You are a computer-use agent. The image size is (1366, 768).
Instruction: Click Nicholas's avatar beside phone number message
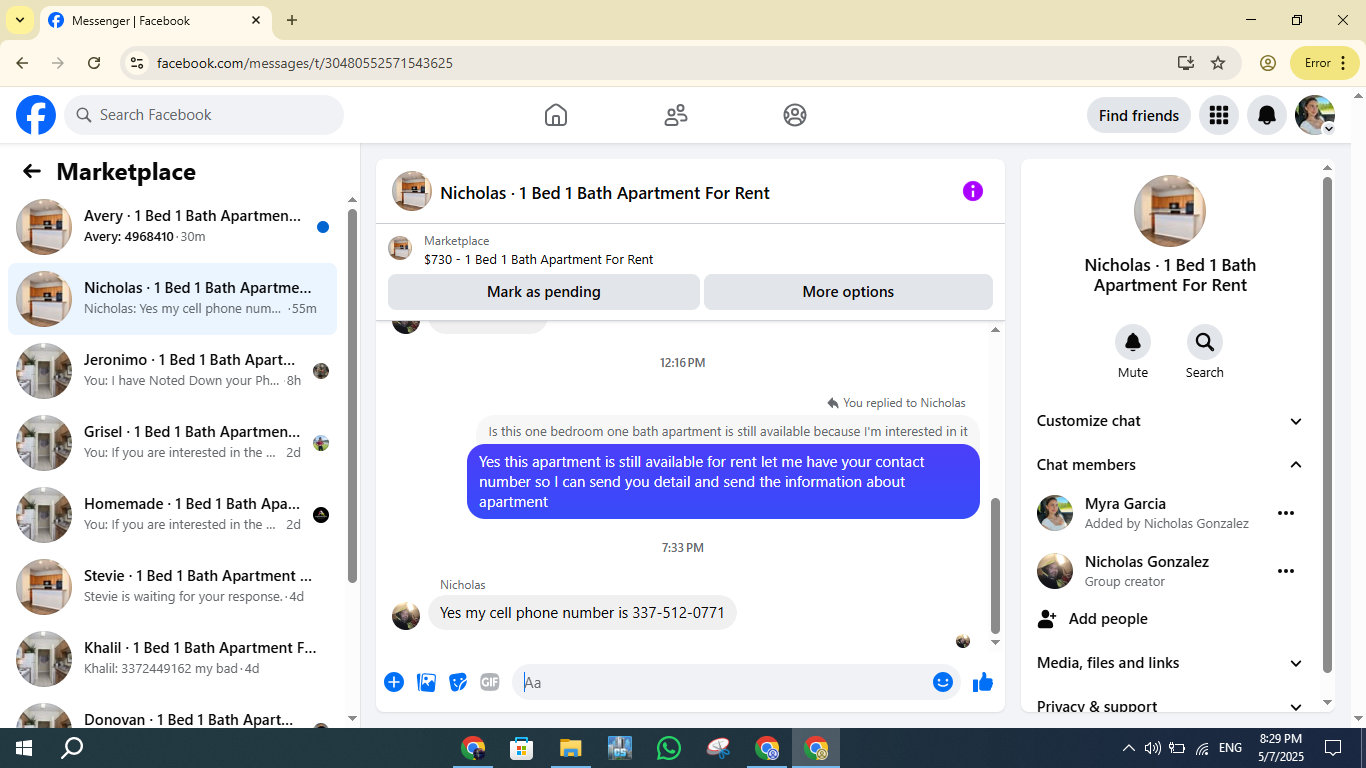pos(406,615)
